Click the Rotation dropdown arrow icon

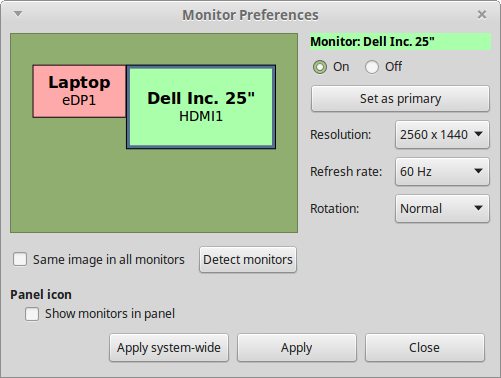pos(478,208)
